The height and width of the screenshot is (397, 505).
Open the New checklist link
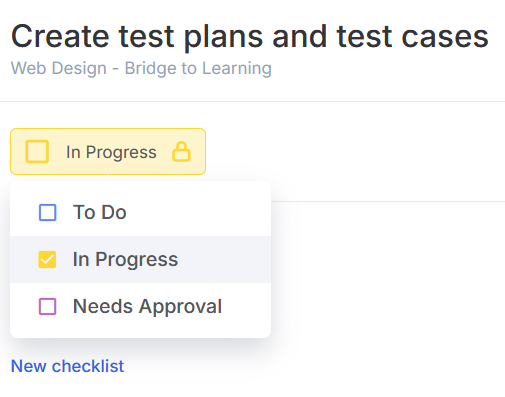[67, 366]
